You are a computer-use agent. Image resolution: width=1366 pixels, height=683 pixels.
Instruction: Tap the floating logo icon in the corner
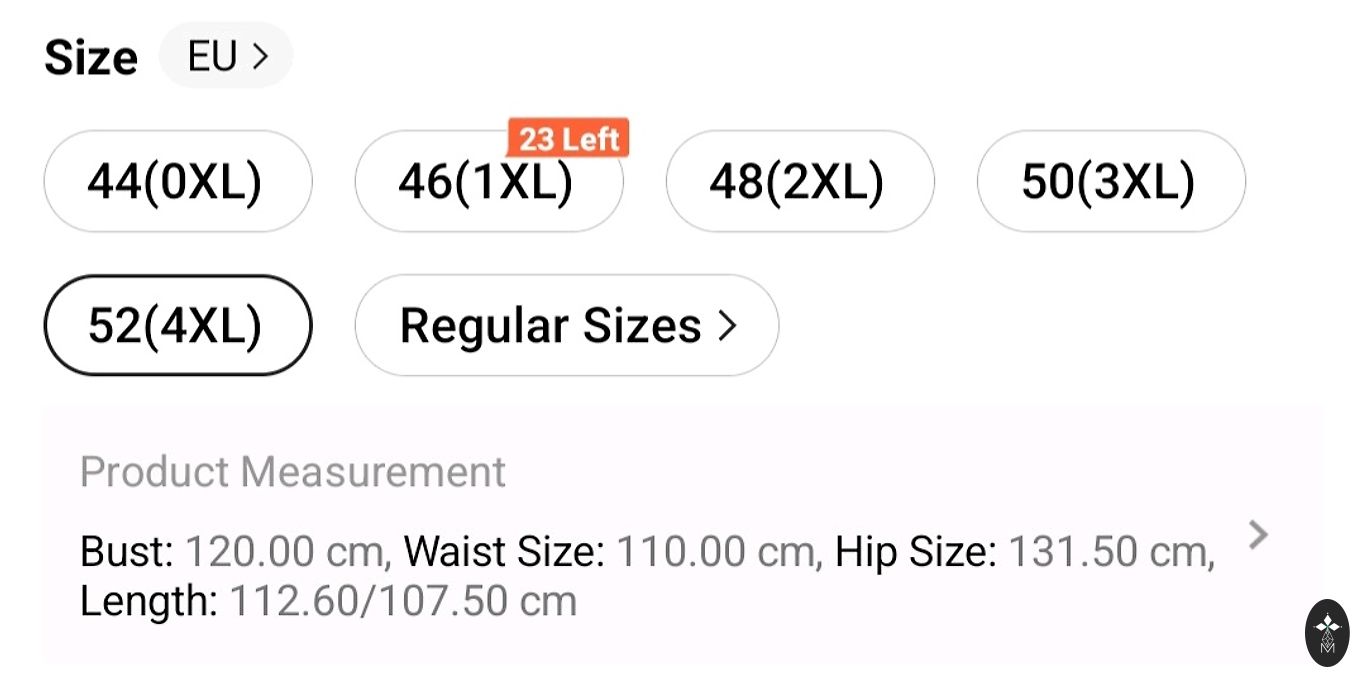(1327, 633)
